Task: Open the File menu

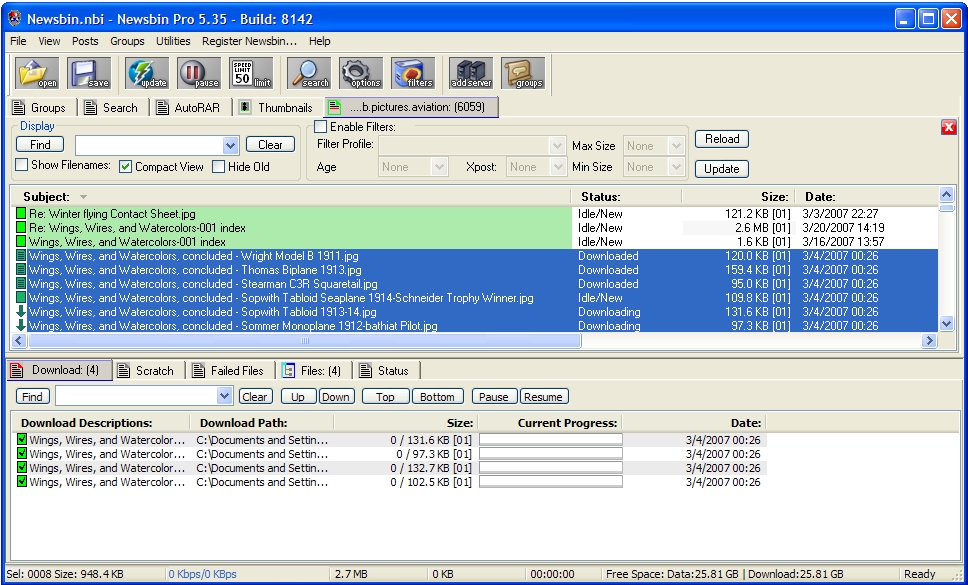Action: click(19, 41)
